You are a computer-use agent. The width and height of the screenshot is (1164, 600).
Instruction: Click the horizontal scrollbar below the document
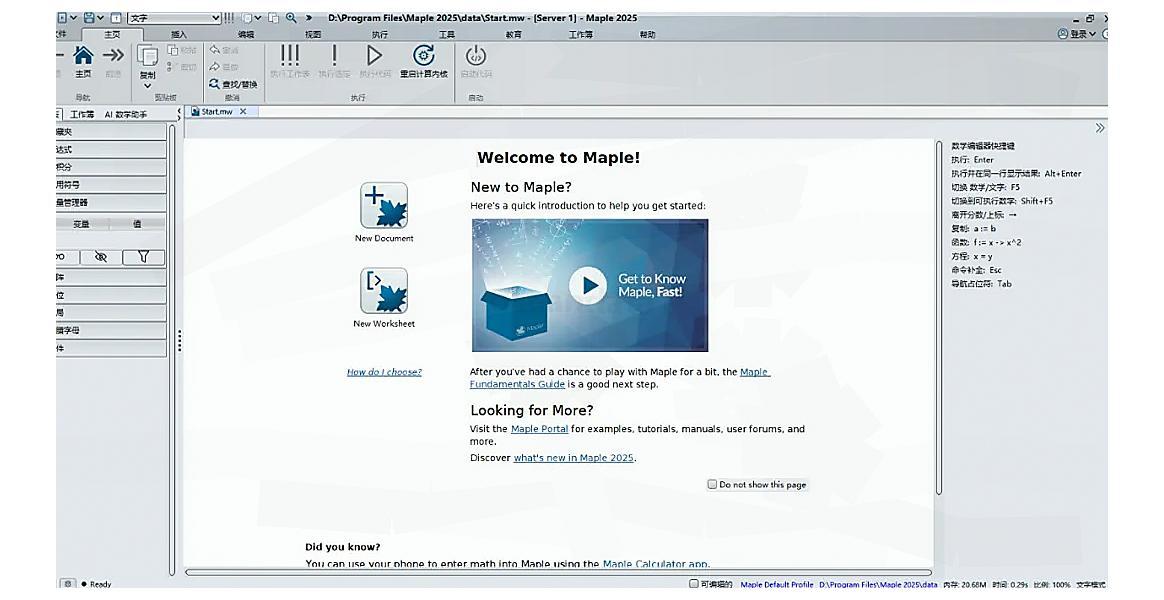pos(558,572)
